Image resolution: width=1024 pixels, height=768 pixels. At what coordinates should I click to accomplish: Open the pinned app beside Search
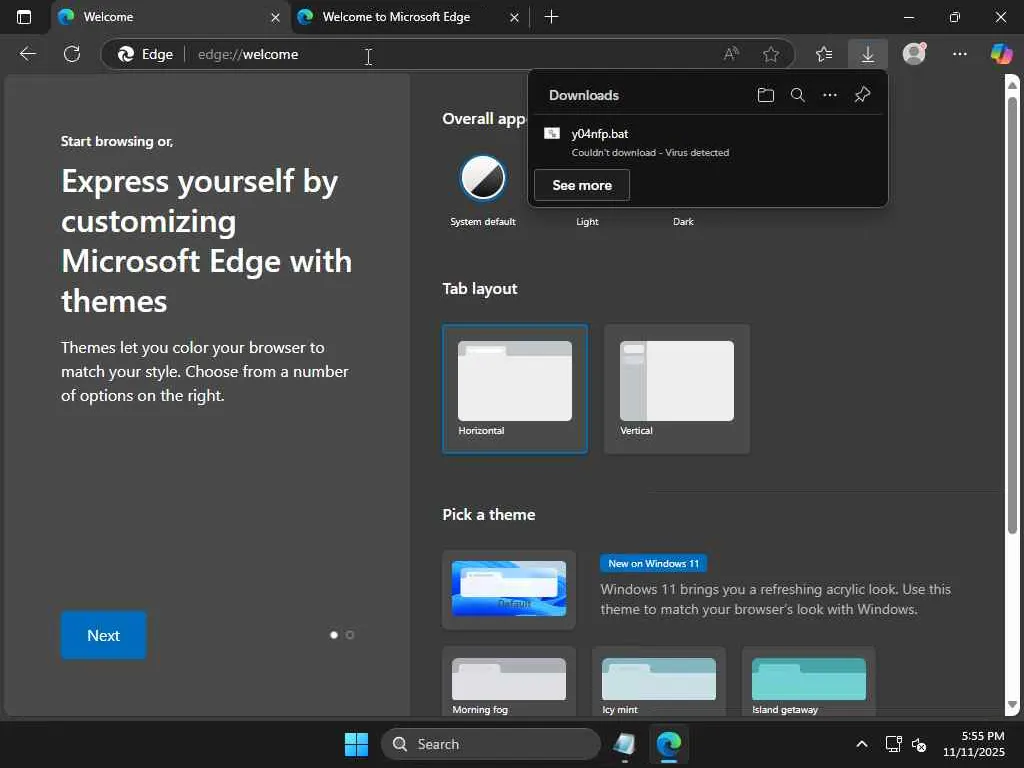pos(624,744)
